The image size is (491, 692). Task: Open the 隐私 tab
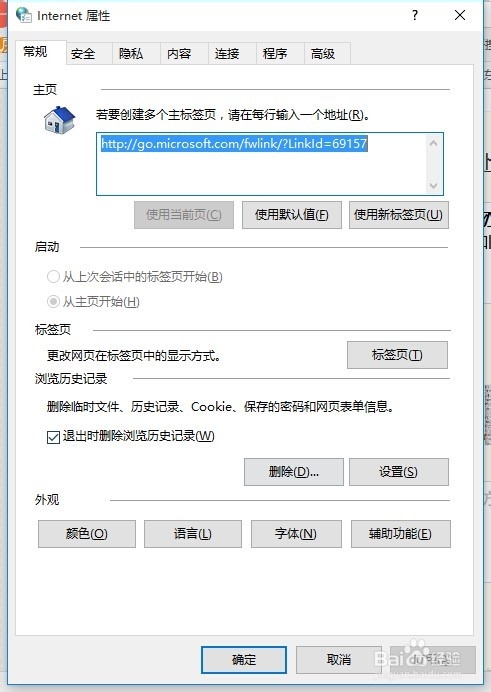click(x=131, y=54)
